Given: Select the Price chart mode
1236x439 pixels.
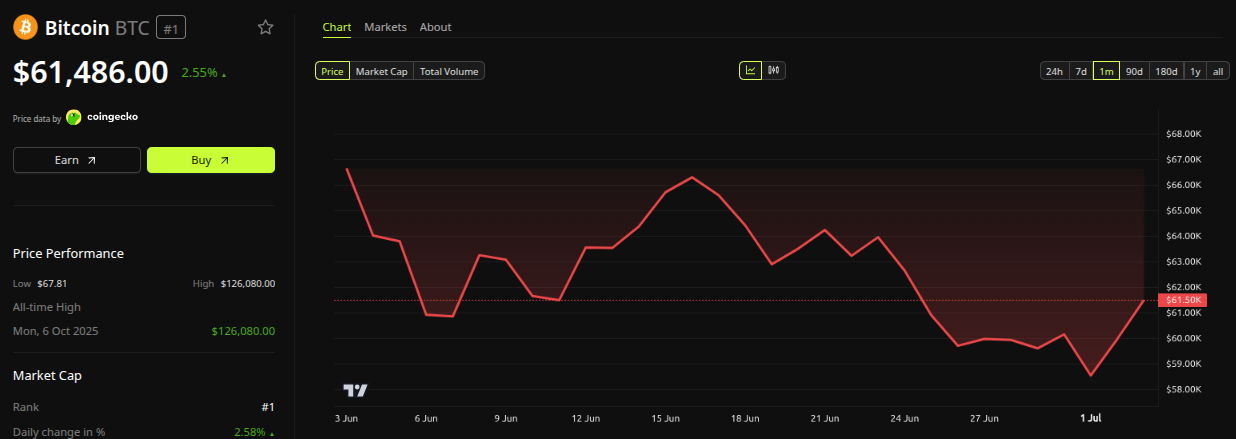Looking at the screenshot, I should (332, 71).
